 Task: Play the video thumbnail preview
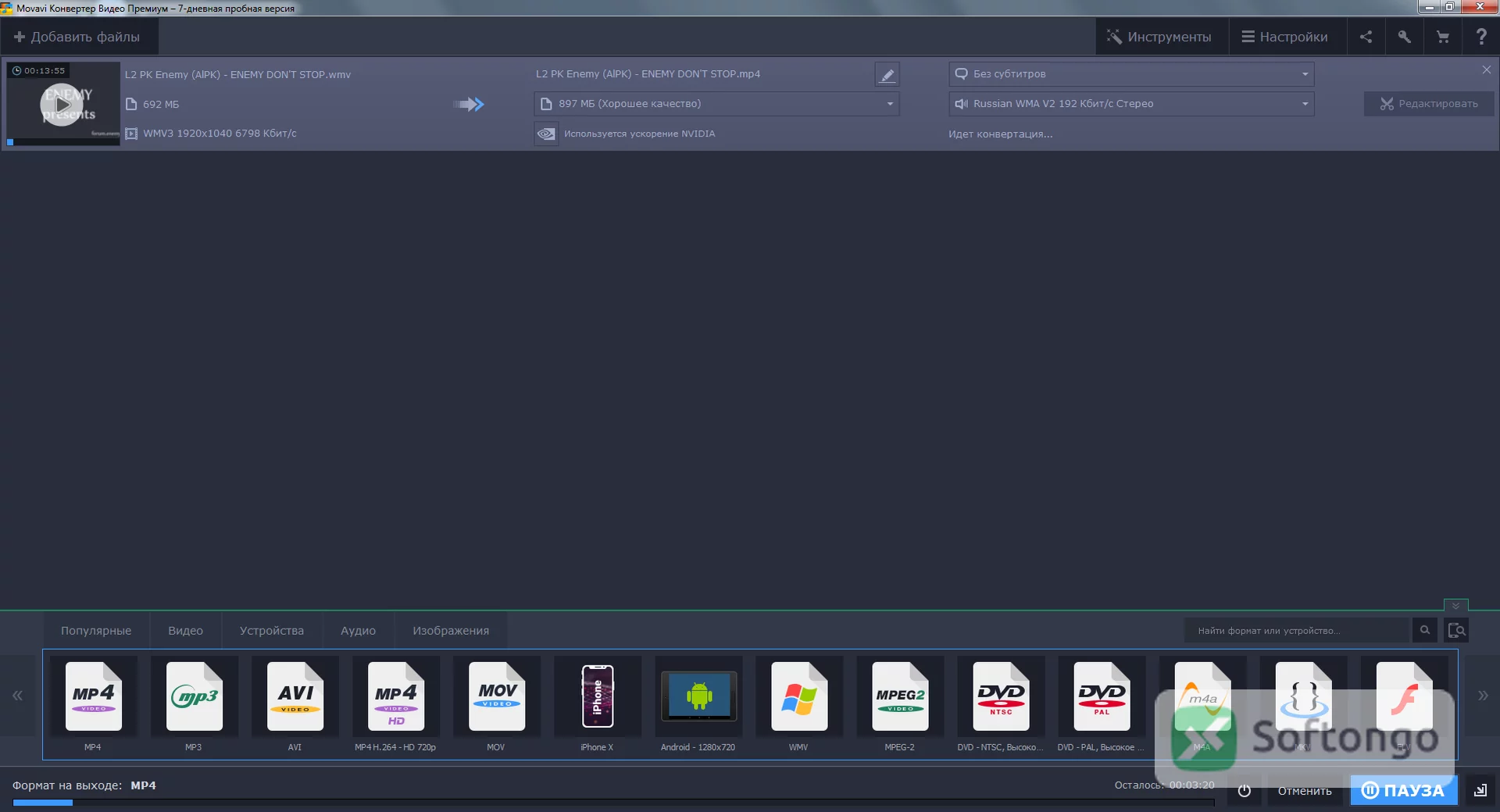[62, 105]
